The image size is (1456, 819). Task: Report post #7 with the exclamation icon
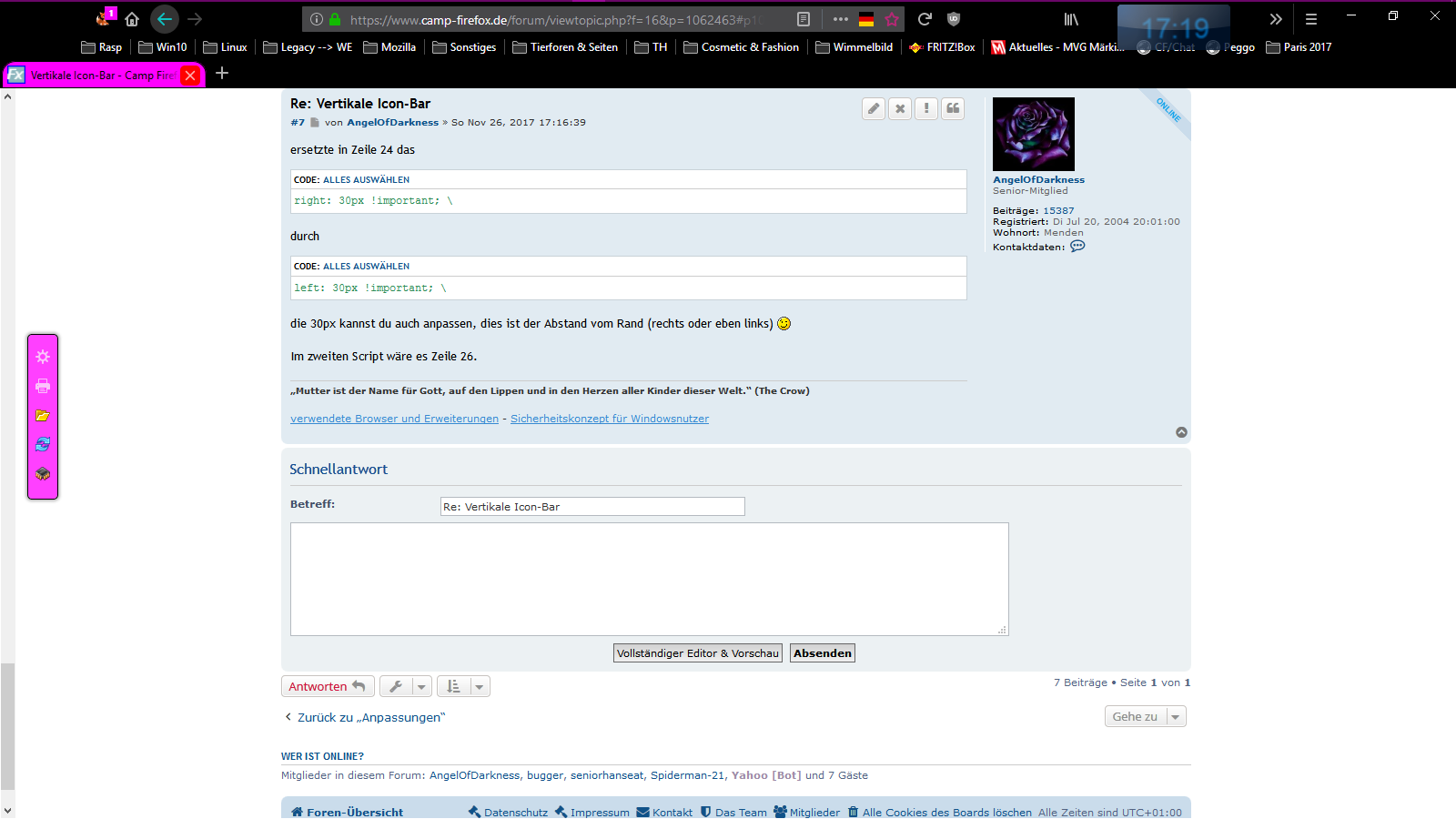(x=926, y=109)
